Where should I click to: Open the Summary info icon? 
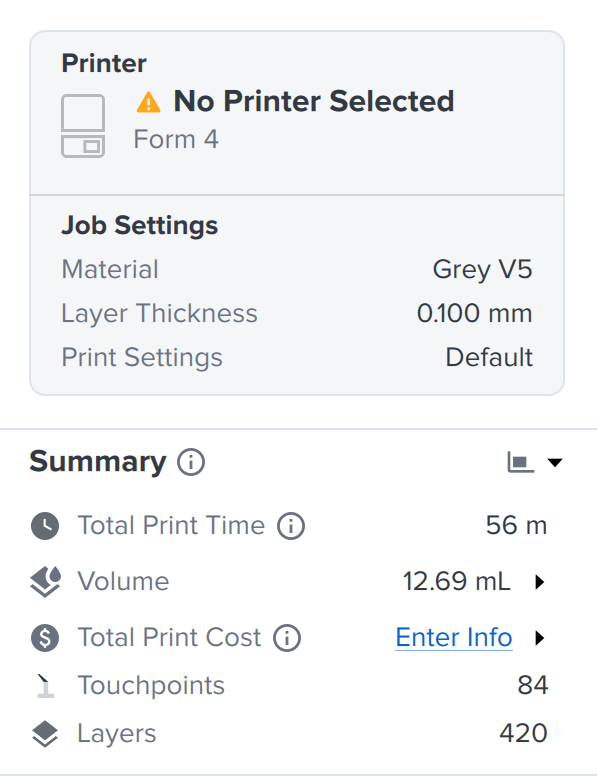[191, 462]
